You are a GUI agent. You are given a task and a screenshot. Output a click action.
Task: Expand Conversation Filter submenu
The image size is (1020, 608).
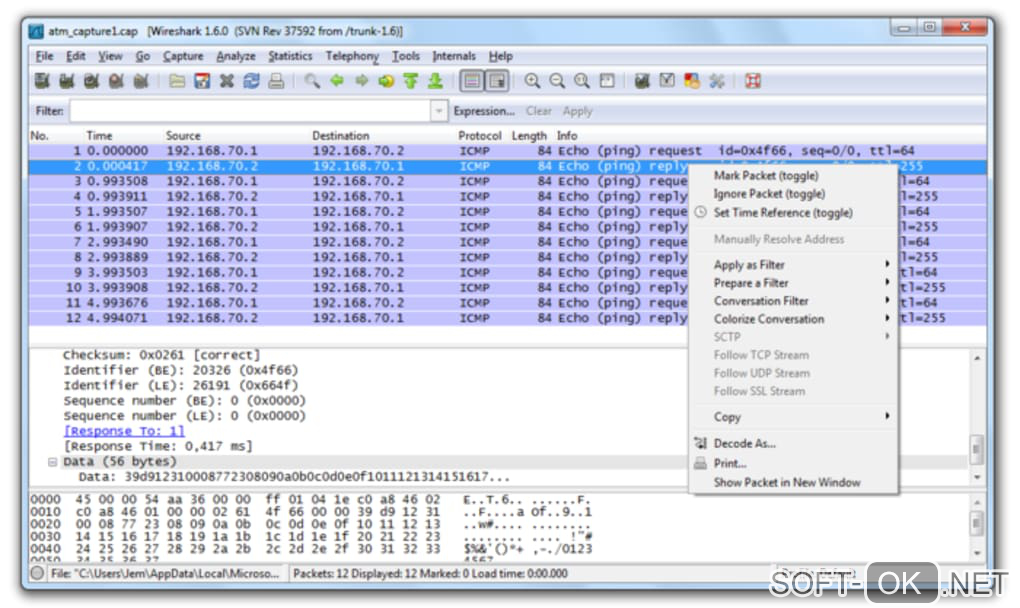[794, 301]
